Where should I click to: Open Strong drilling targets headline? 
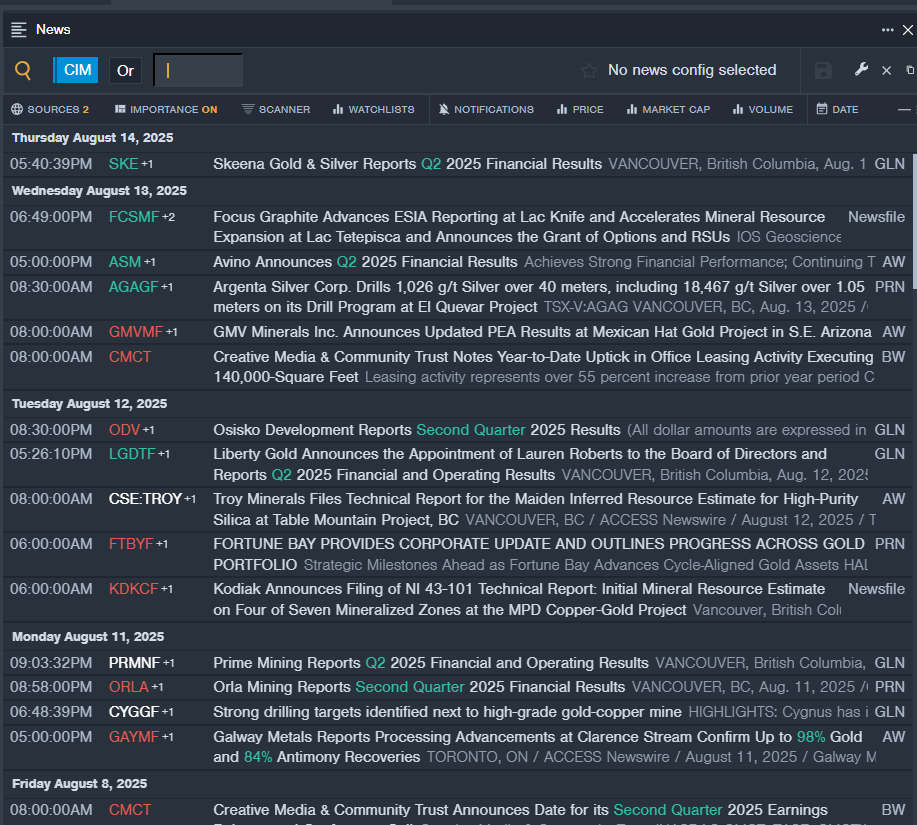(x=447, y=712)
